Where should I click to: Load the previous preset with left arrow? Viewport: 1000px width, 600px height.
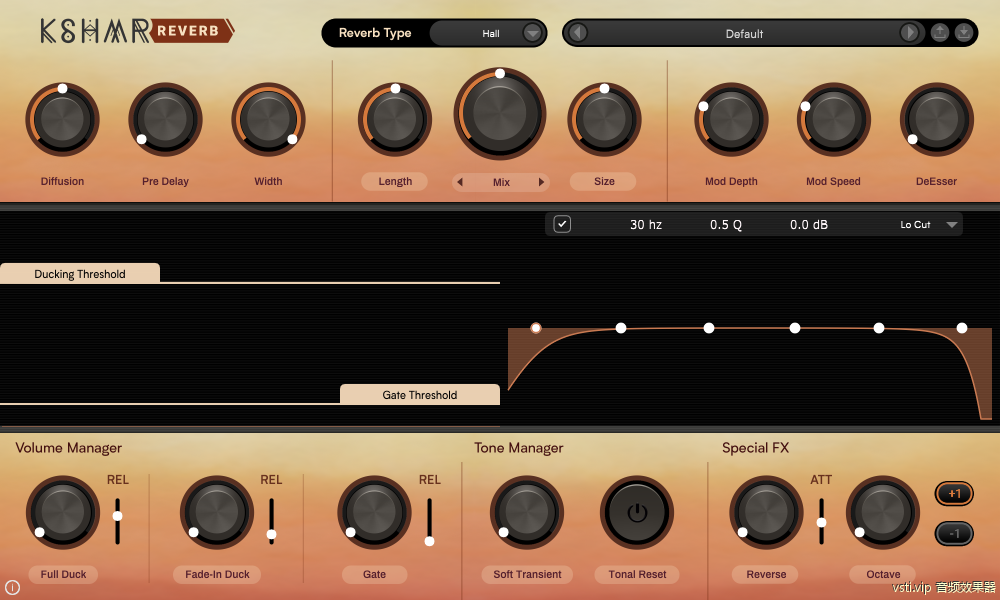point(578,33)
